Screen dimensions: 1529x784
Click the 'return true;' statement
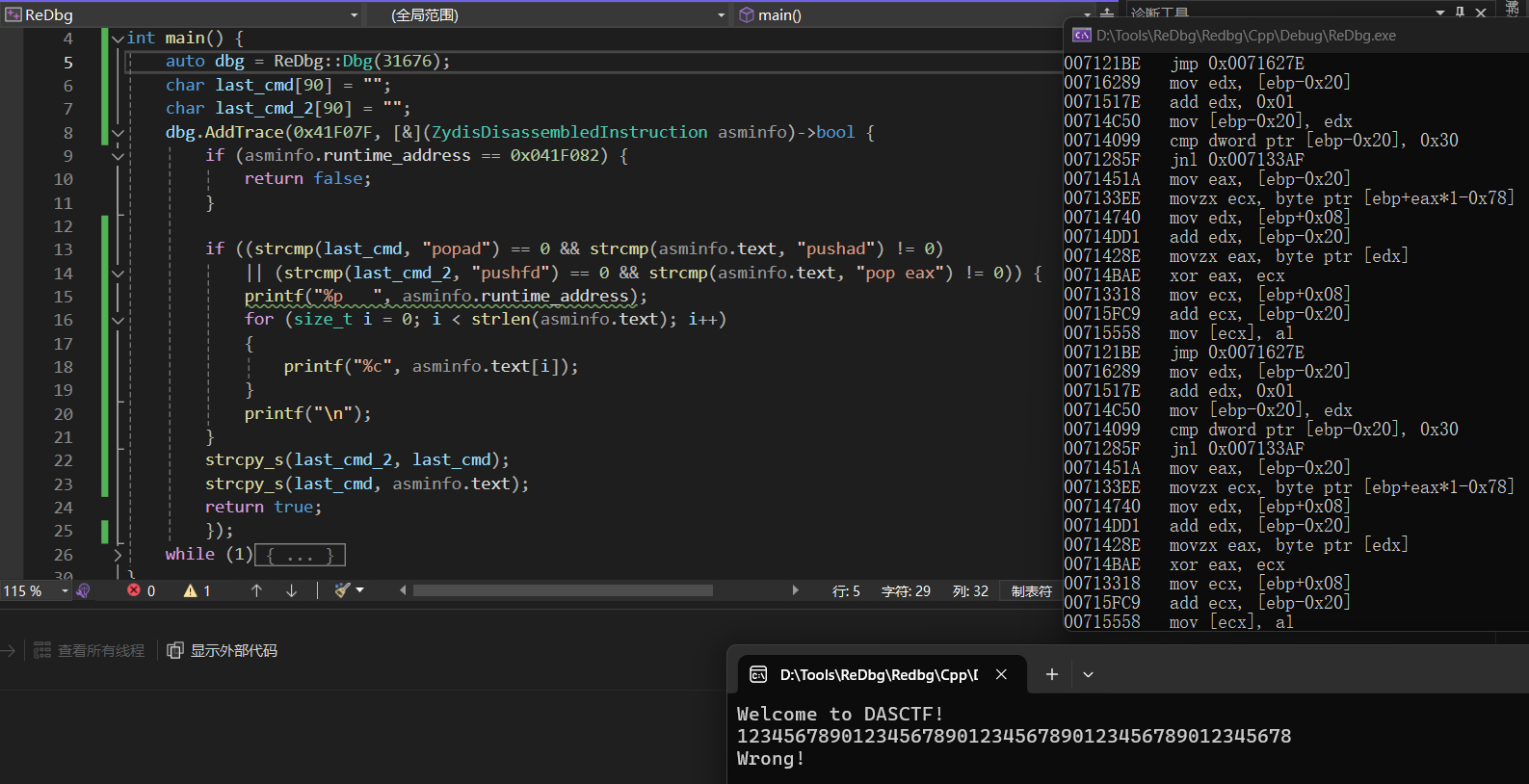point(263,508)
